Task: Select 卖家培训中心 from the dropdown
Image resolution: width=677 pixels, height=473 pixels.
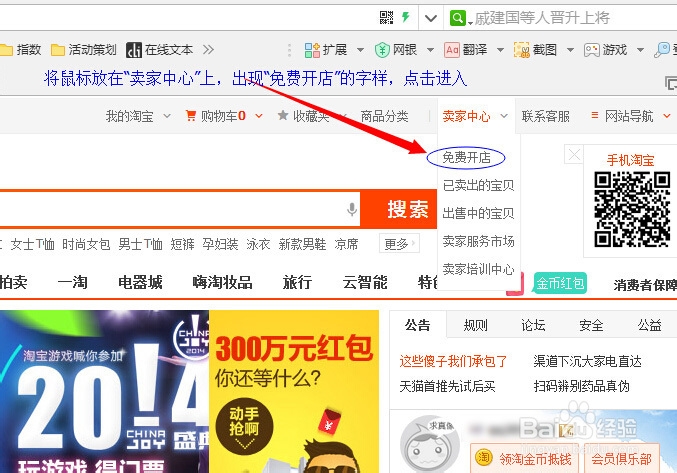Action: 478,269
